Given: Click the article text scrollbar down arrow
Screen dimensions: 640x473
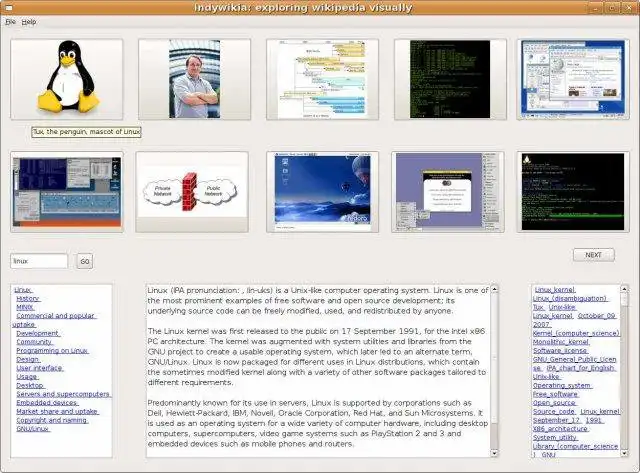Looking at the screenshot, I should tap(494, 453).
